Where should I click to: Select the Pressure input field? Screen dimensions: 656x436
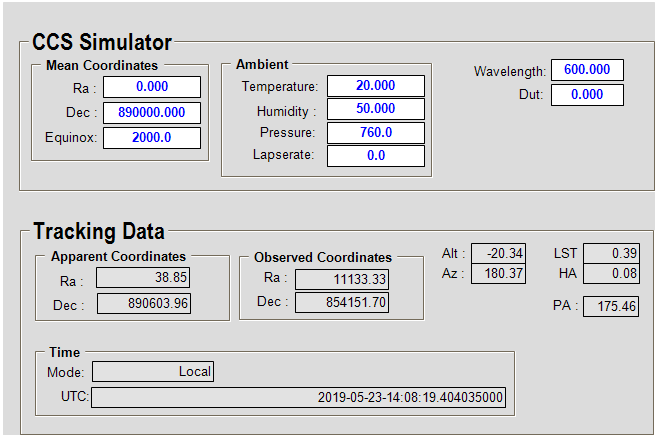click(x=375, y=132)
